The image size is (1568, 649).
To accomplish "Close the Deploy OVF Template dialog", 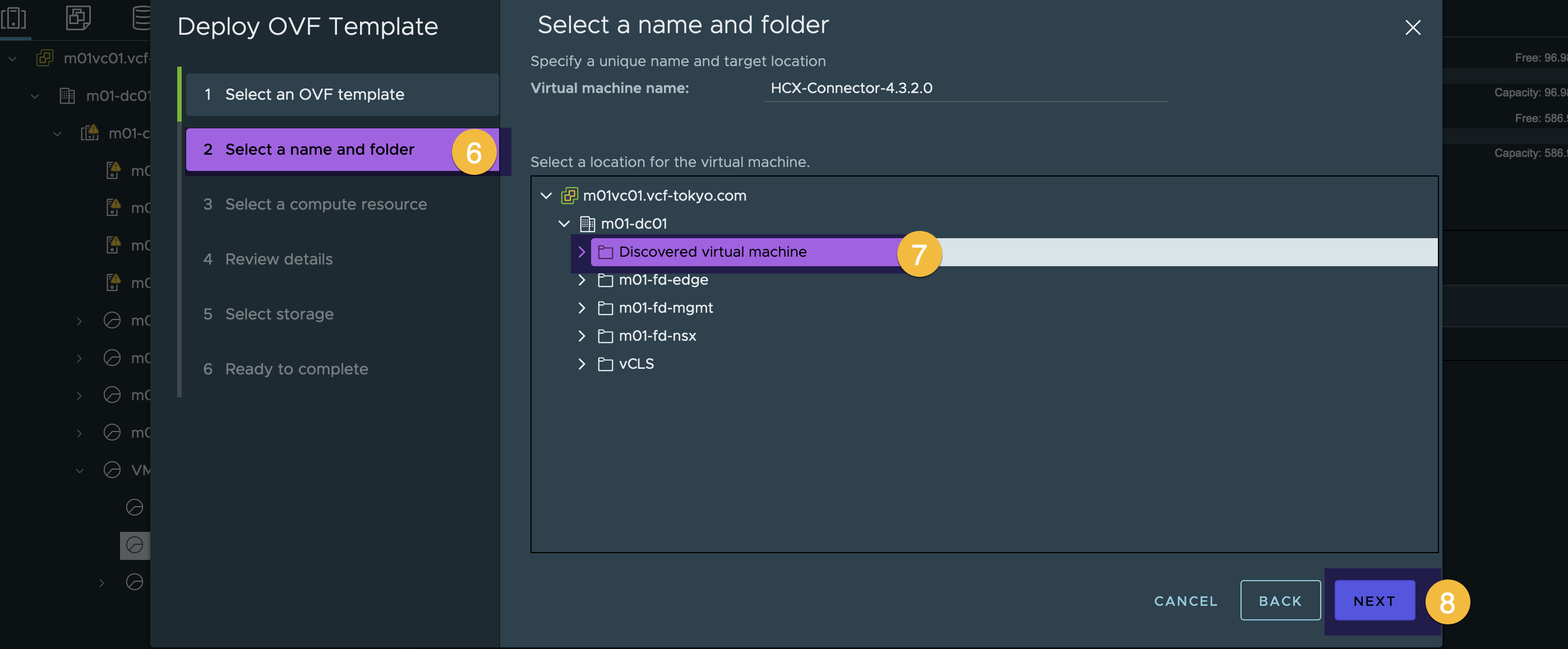I will point(1413,27).
